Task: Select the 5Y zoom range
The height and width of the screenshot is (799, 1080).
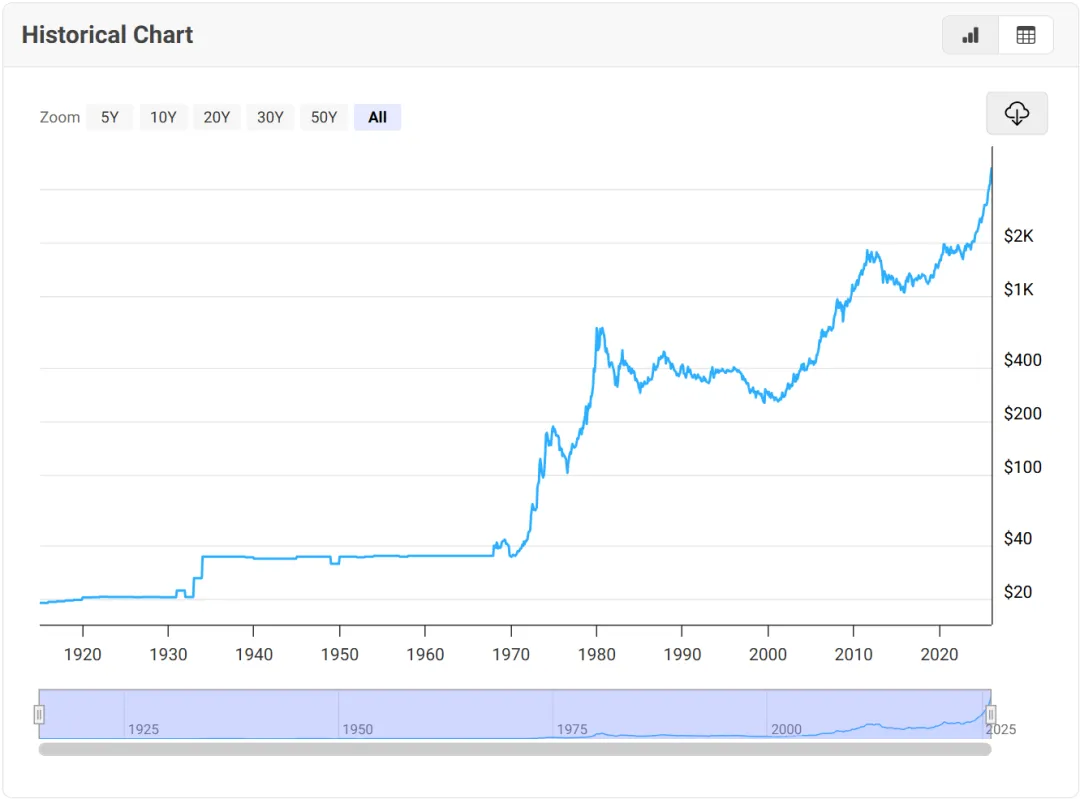Action: (109, 117)
